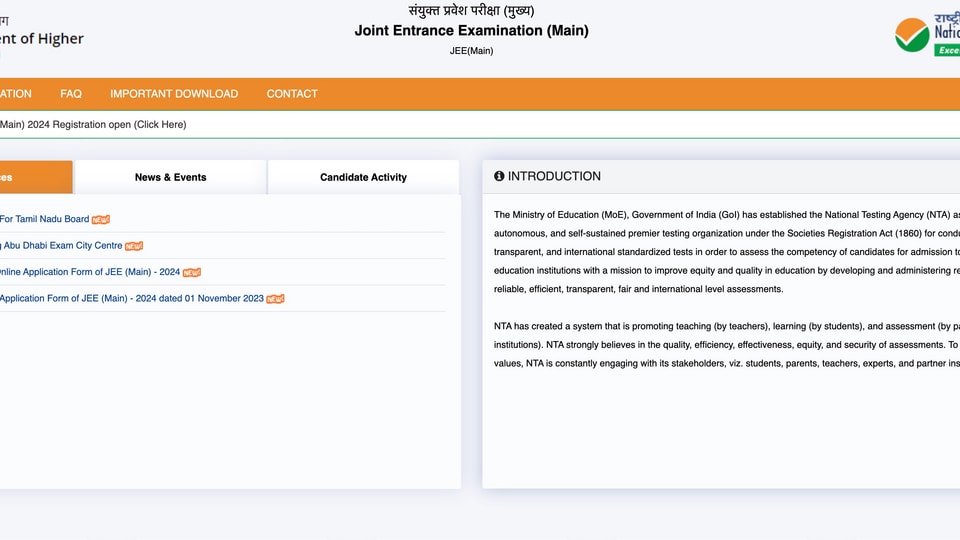Viewport: 960px width, 540px height.
Task: Click the JEE(Main) subtitle under the heading
Action: click(x=471, y=51)
